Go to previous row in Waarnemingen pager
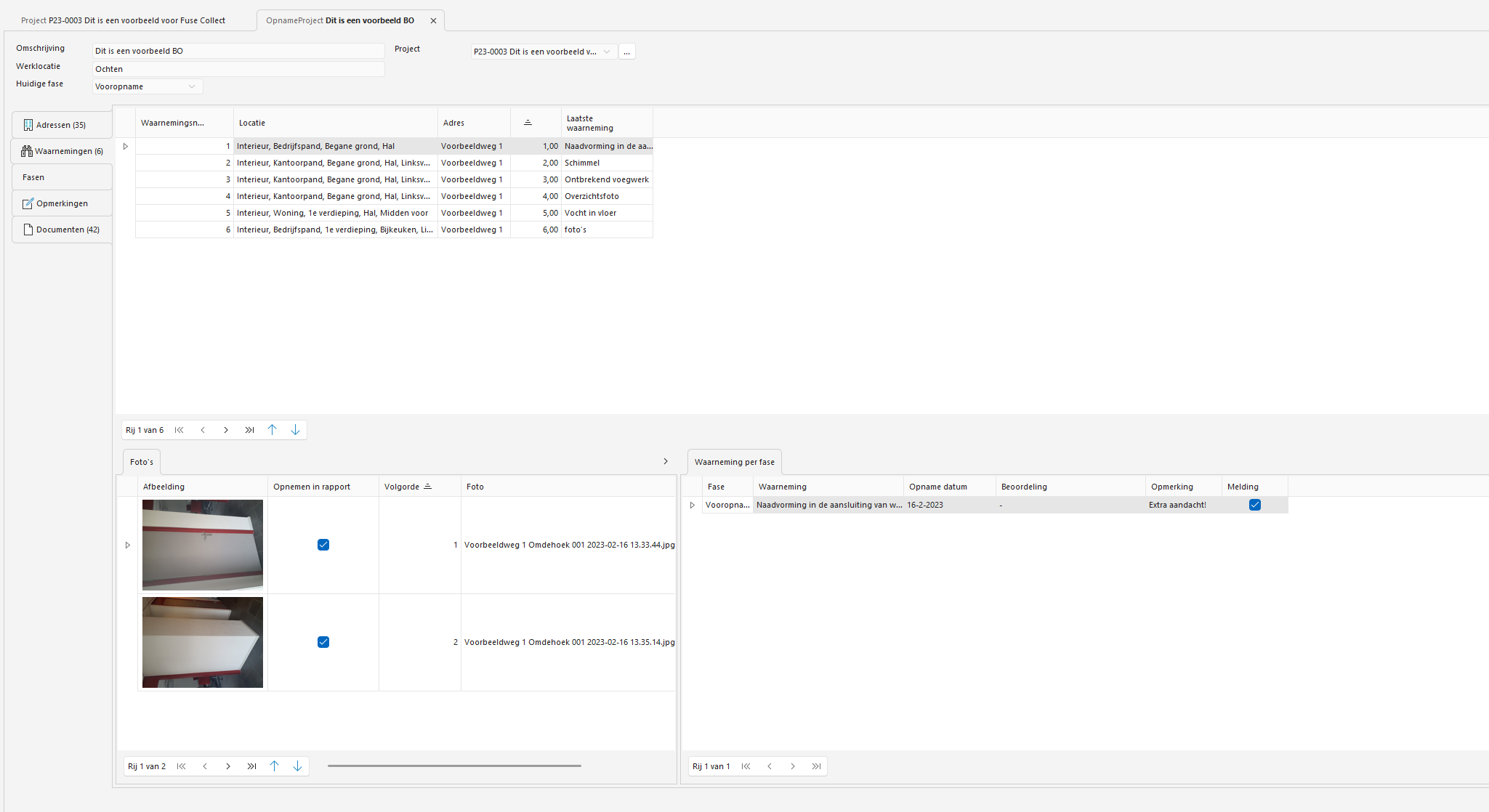The image size is (1489, 812). coord(203,430)
